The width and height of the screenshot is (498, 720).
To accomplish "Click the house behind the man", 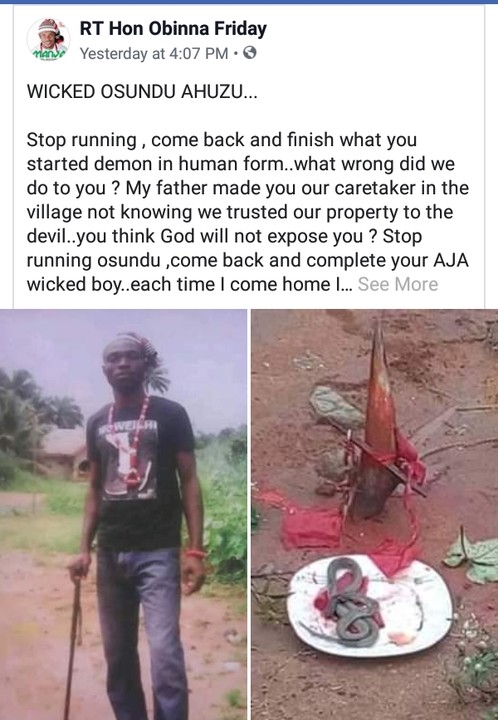I will [x=64, y=454].
